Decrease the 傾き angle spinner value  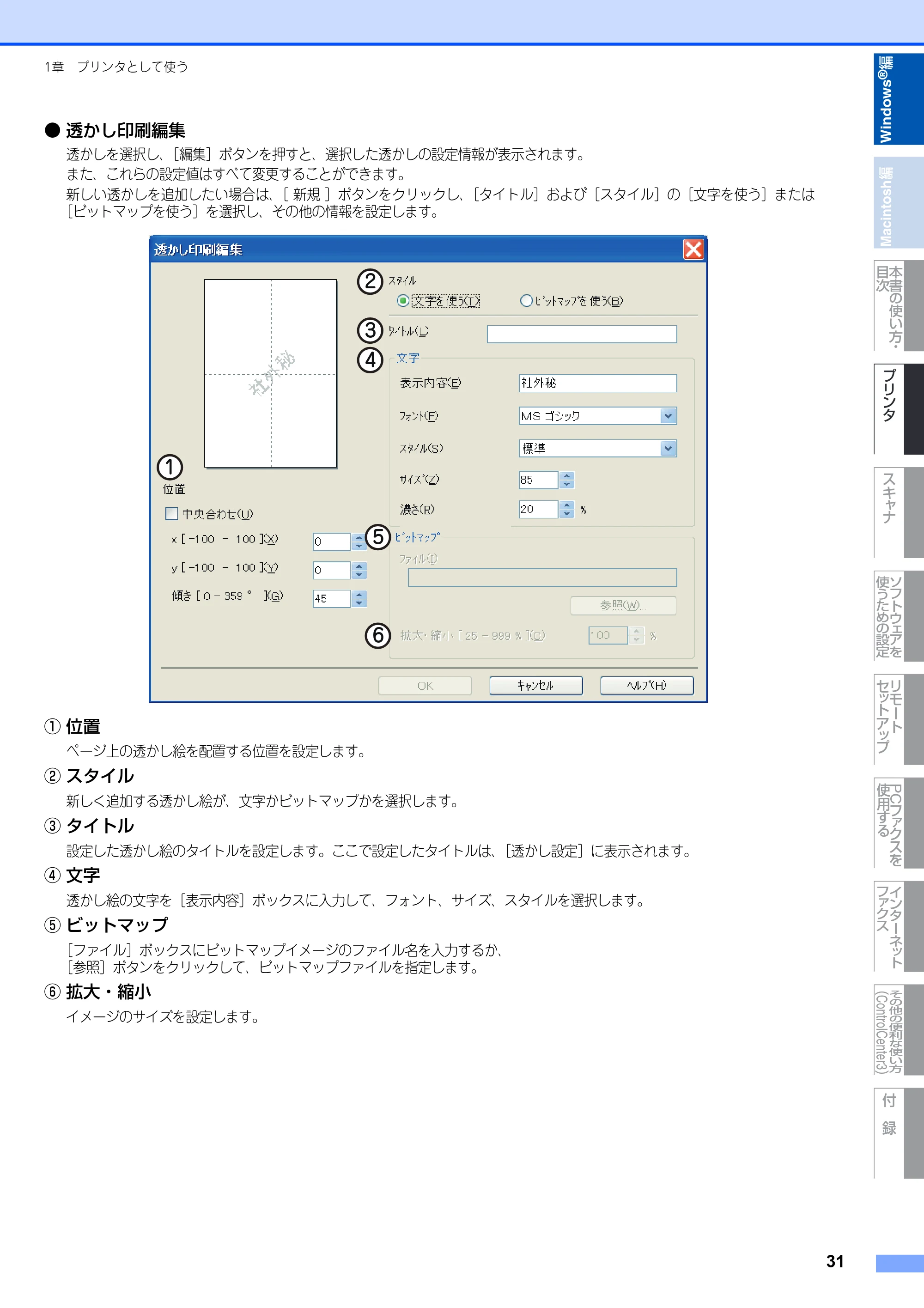coord(359,603)
